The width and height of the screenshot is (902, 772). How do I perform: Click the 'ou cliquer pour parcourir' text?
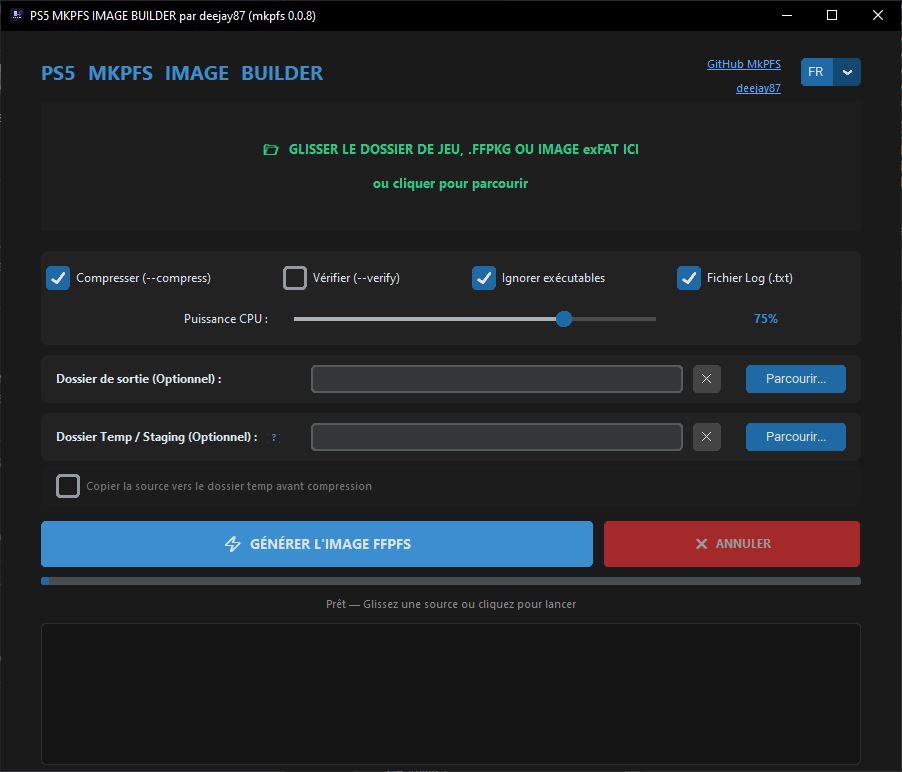click(450, 184)
